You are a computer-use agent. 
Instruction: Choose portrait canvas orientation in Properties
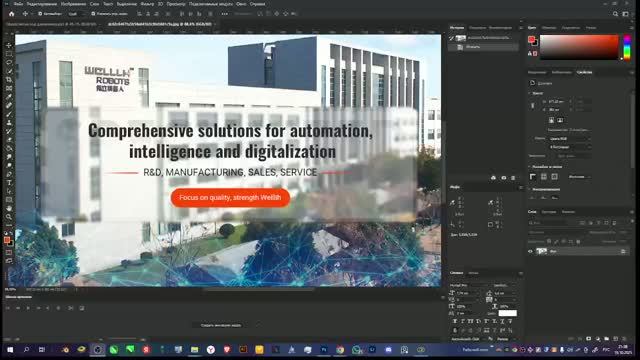click(551, 120)
